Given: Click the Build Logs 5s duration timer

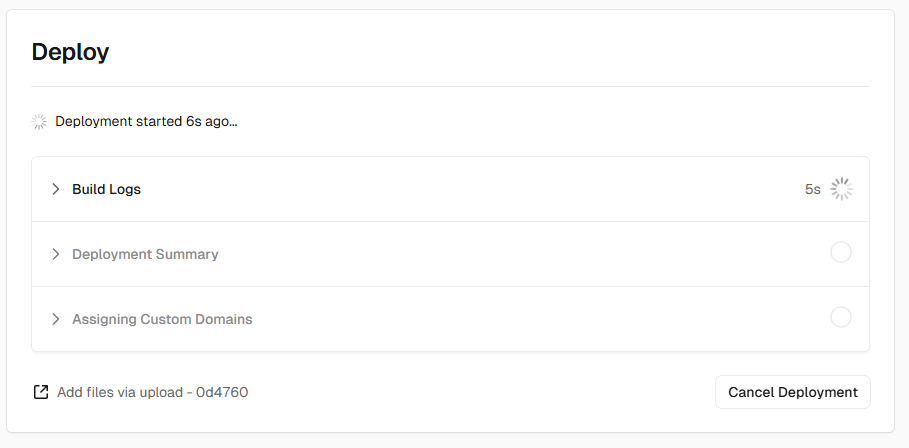Looking at the screenshot, I should click(x=813, y=190).
